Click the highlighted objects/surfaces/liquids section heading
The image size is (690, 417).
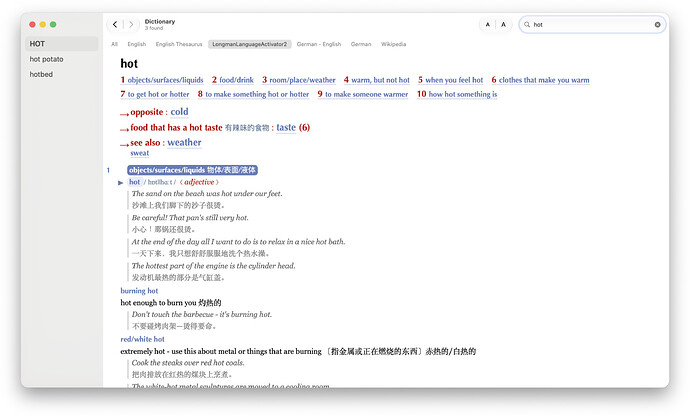[192, 170]
